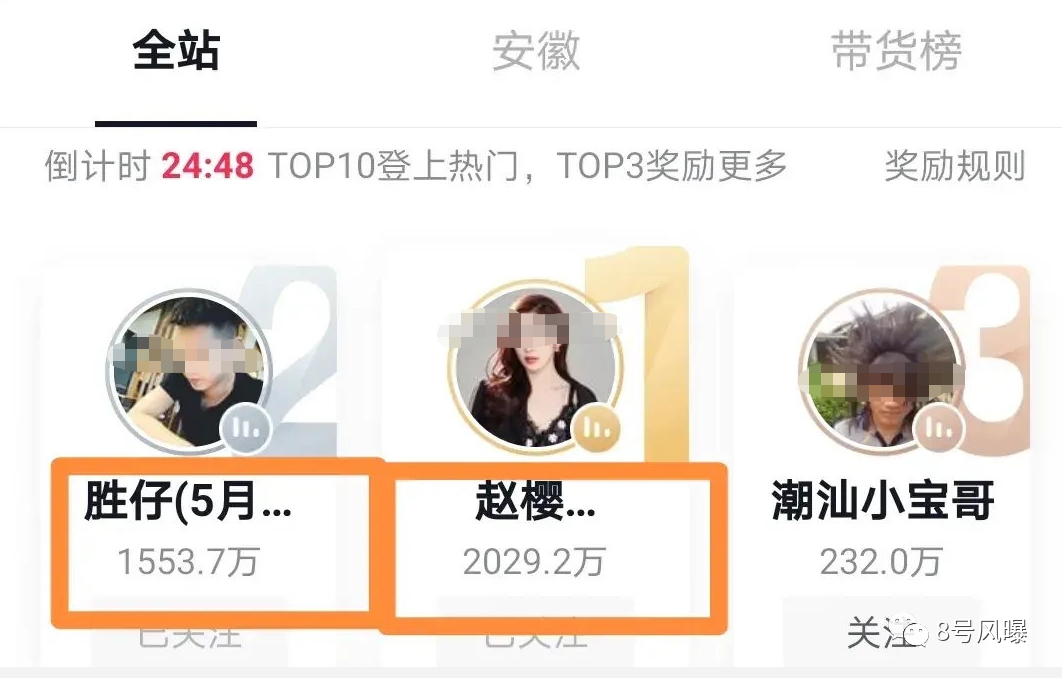The width and height of the screenshot is (1062, 678).
Task: Select the name 赵樱...
Action: pyautogui.click(x=535, y=501)
